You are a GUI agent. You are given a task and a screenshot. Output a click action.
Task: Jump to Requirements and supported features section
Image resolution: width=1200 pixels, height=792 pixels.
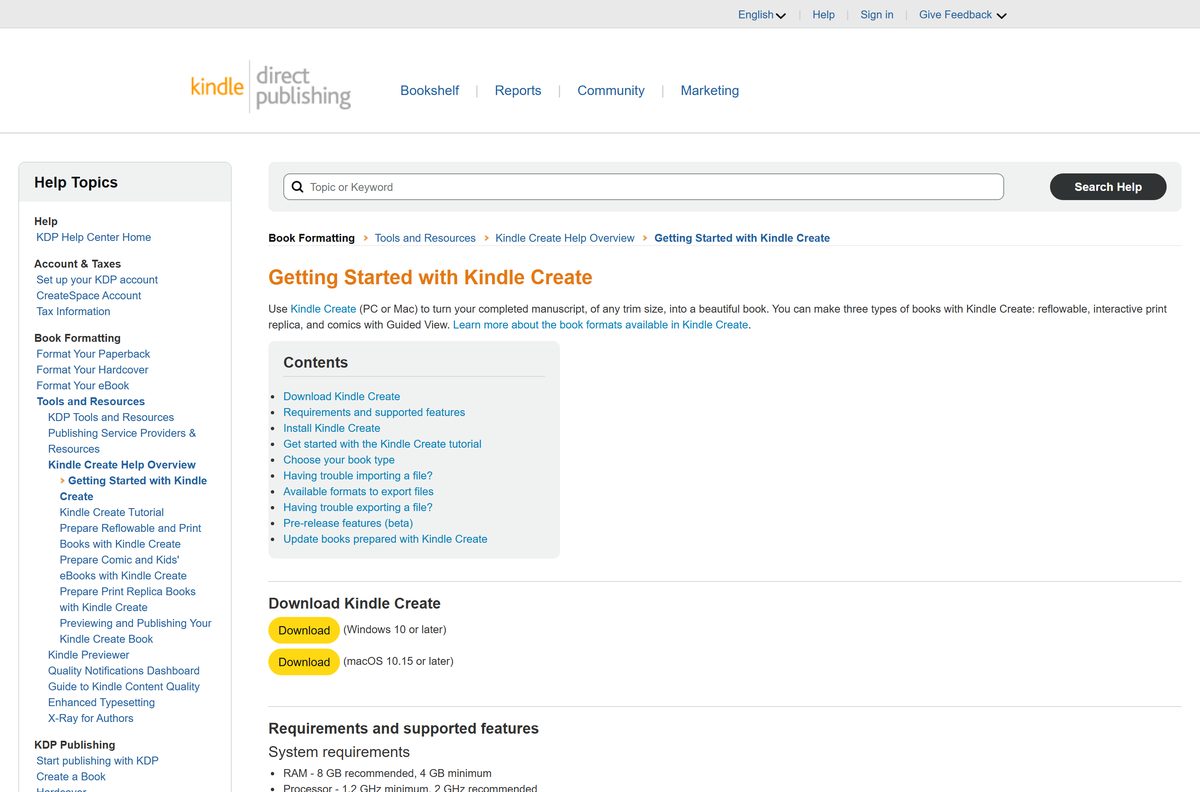tap(374, 412)
